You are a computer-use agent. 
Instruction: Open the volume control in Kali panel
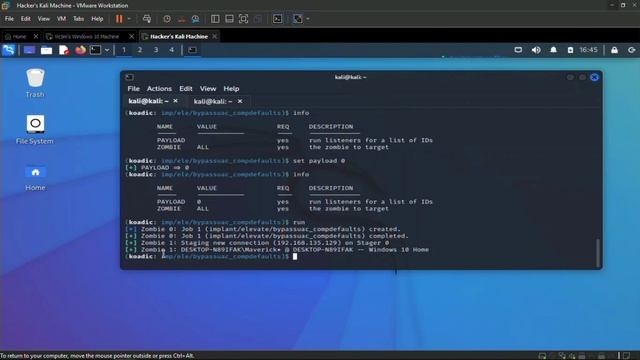[x=536, y=50]
